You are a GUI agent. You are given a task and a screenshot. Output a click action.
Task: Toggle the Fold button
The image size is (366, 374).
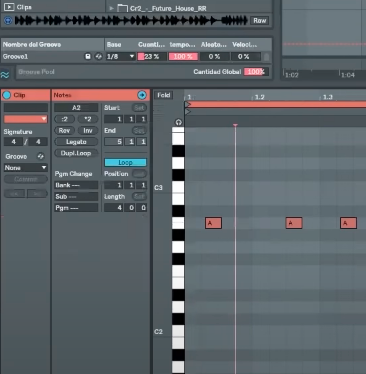tap(164, 95)
